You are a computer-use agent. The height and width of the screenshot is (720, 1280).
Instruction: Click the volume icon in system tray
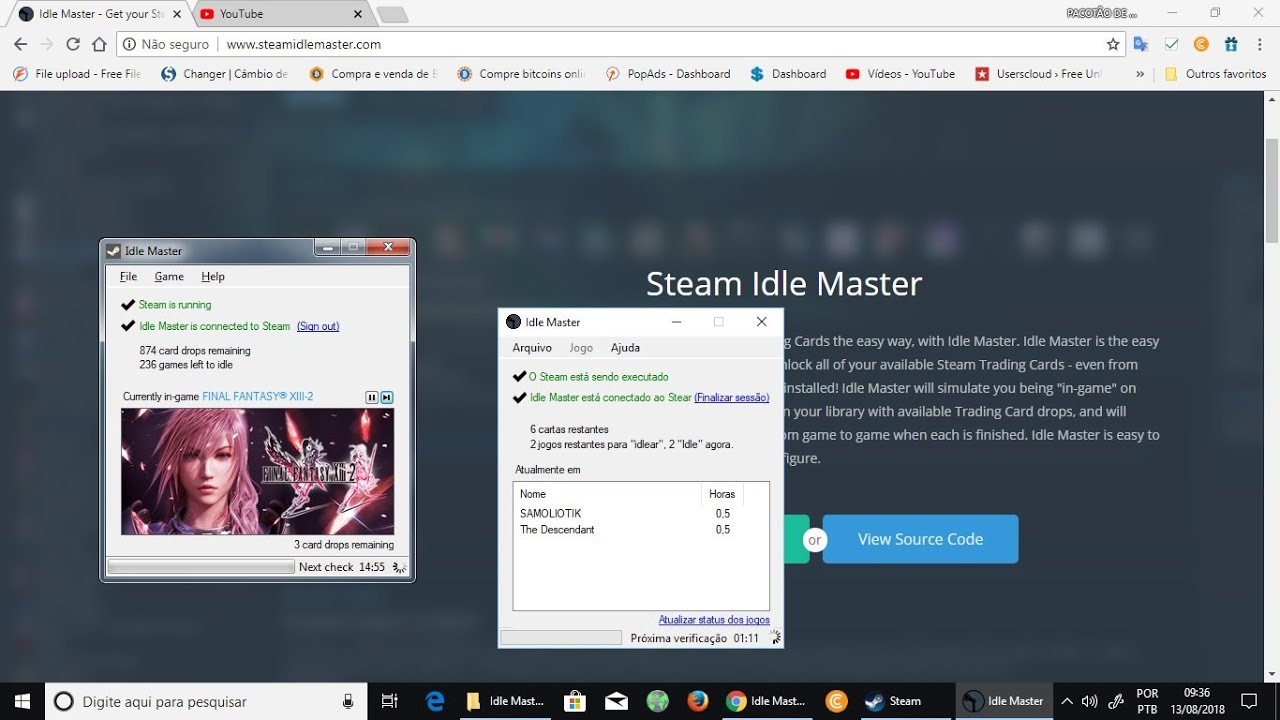tap(1090, 701)
